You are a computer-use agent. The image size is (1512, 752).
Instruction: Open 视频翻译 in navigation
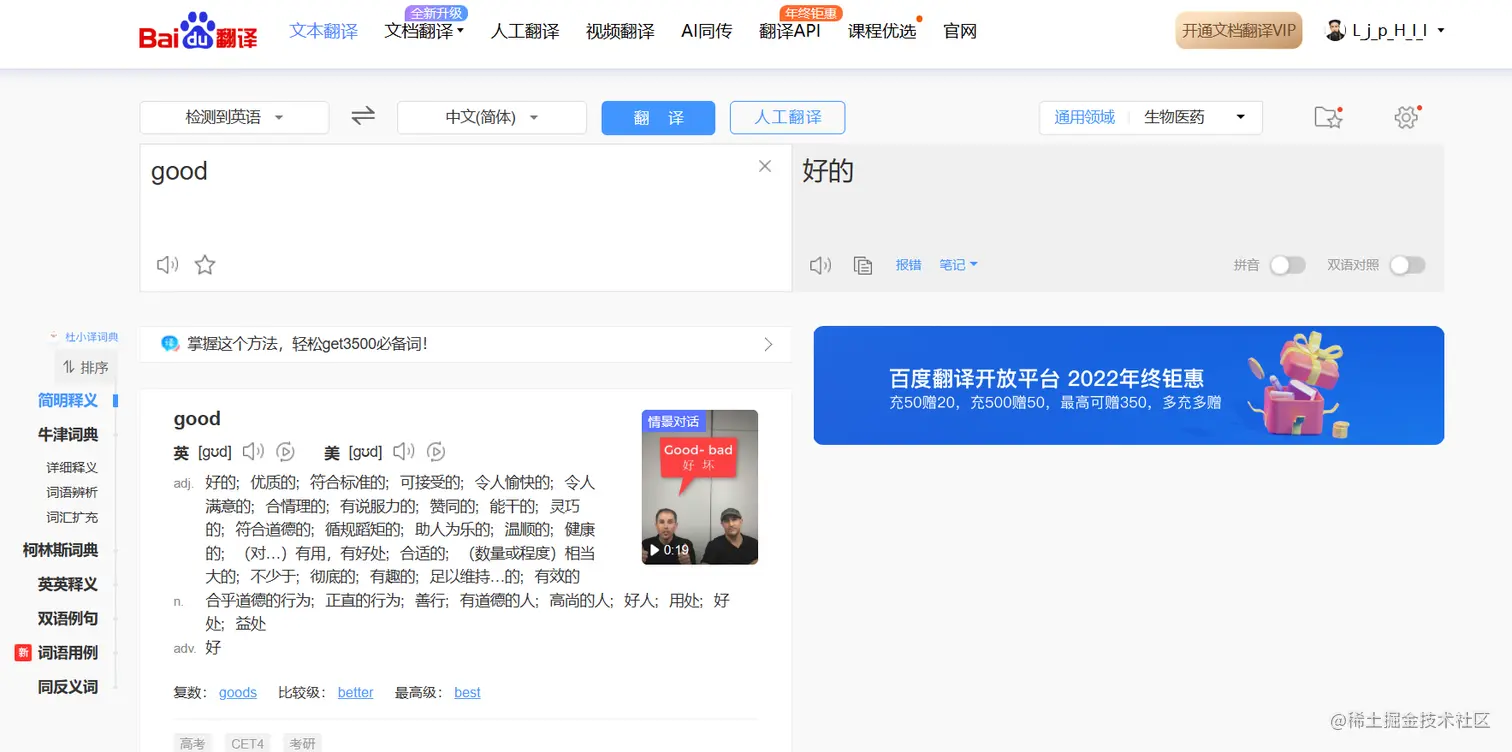(620, 31)
